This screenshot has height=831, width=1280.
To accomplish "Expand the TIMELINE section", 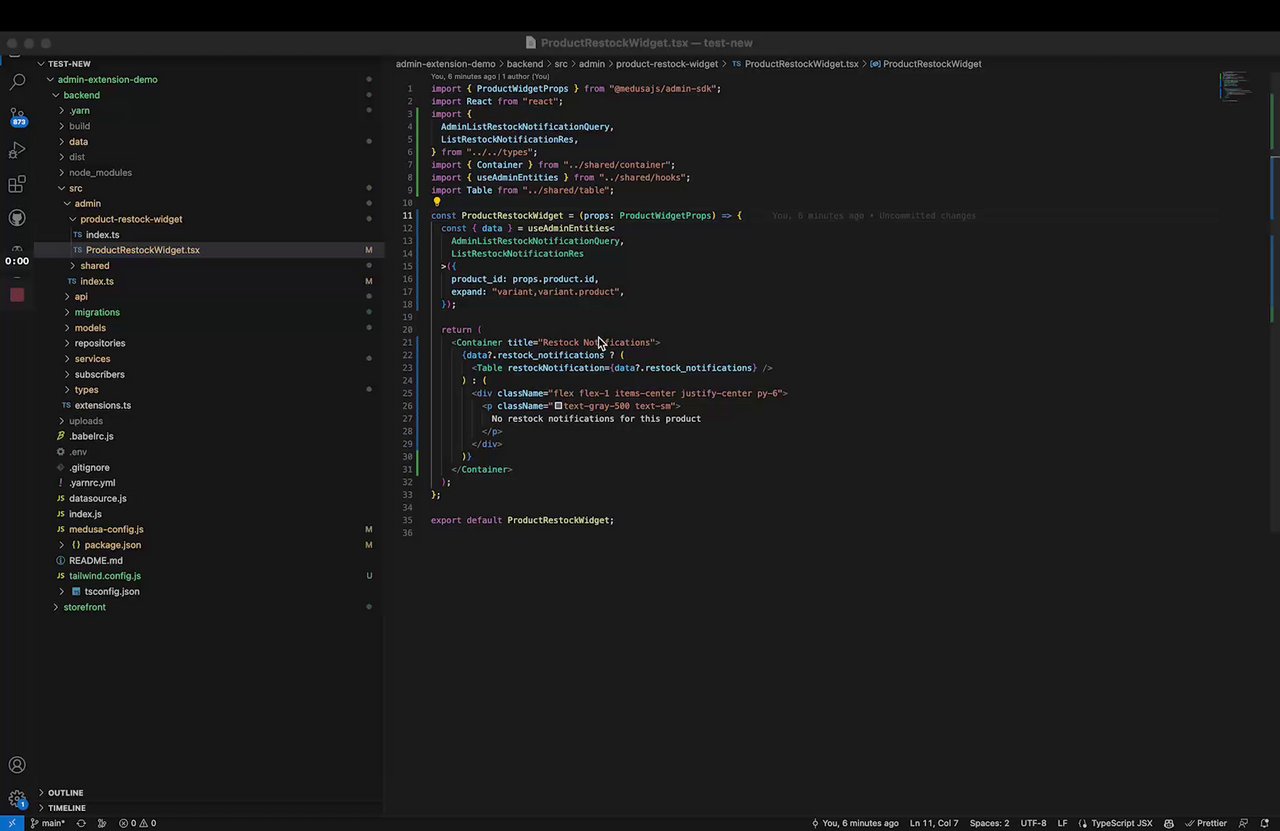I will point(66,808).
